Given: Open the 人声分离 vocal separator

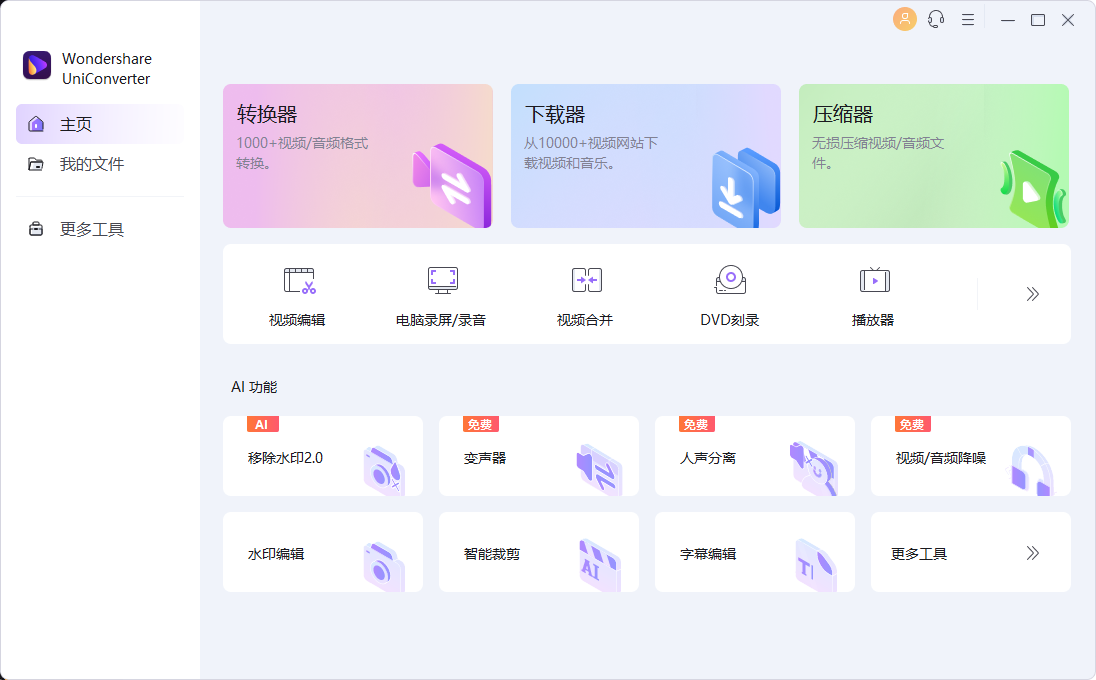Looking at the screenshot, I should [x=754, y=455].
